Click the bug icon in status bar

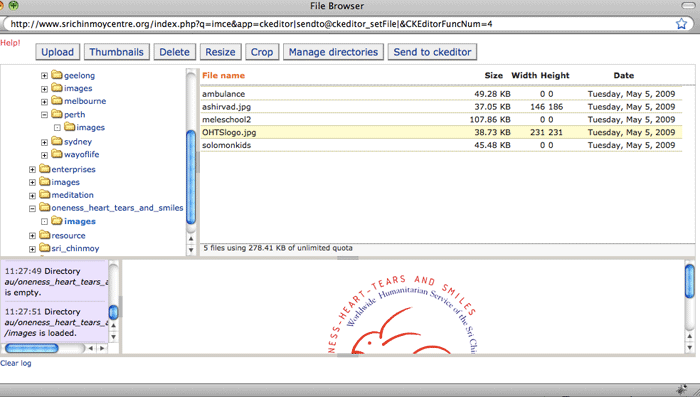click(682, 390)
